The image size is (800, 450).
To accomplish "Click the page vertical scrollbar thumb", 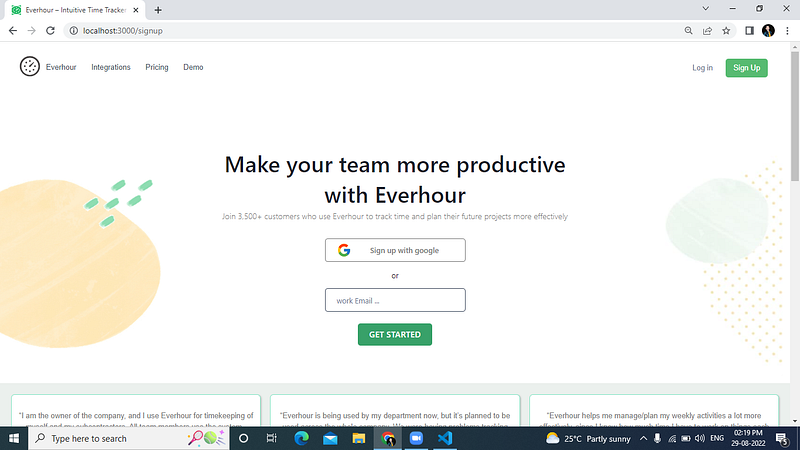I will (x=795, y=116).
